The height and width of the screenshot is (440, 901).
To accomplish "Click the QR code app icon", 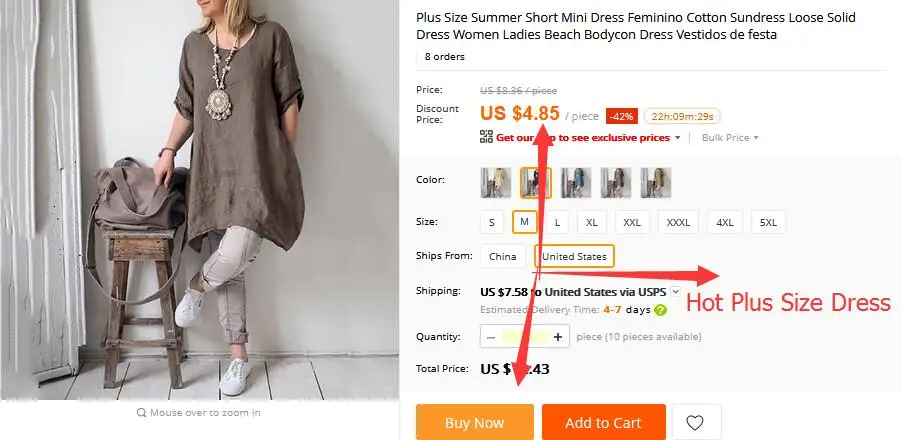I will pos(487,137).
